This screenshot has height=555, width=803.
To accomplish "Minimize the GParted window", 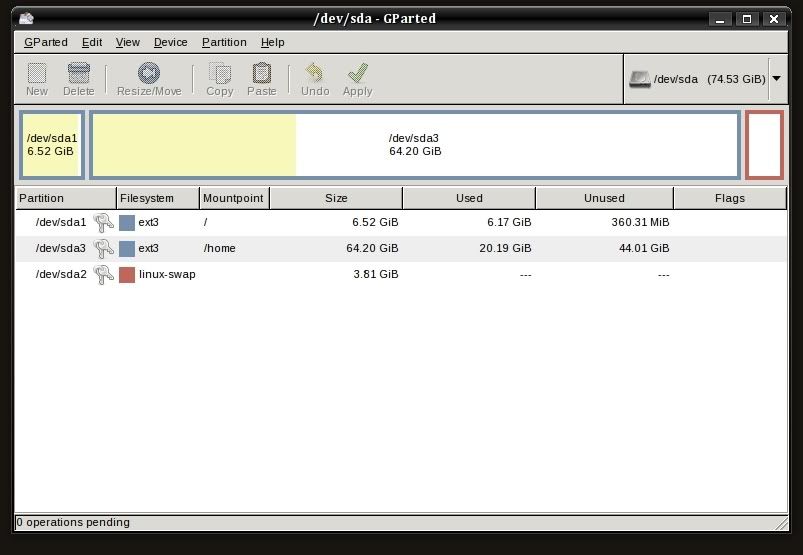I will (720, 19).
